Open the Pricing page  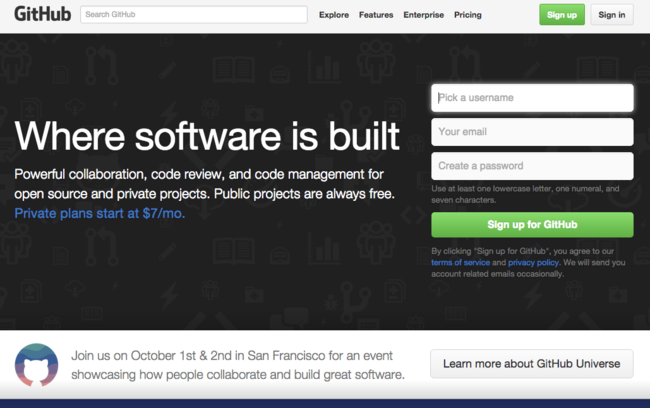tap(468, 15)
